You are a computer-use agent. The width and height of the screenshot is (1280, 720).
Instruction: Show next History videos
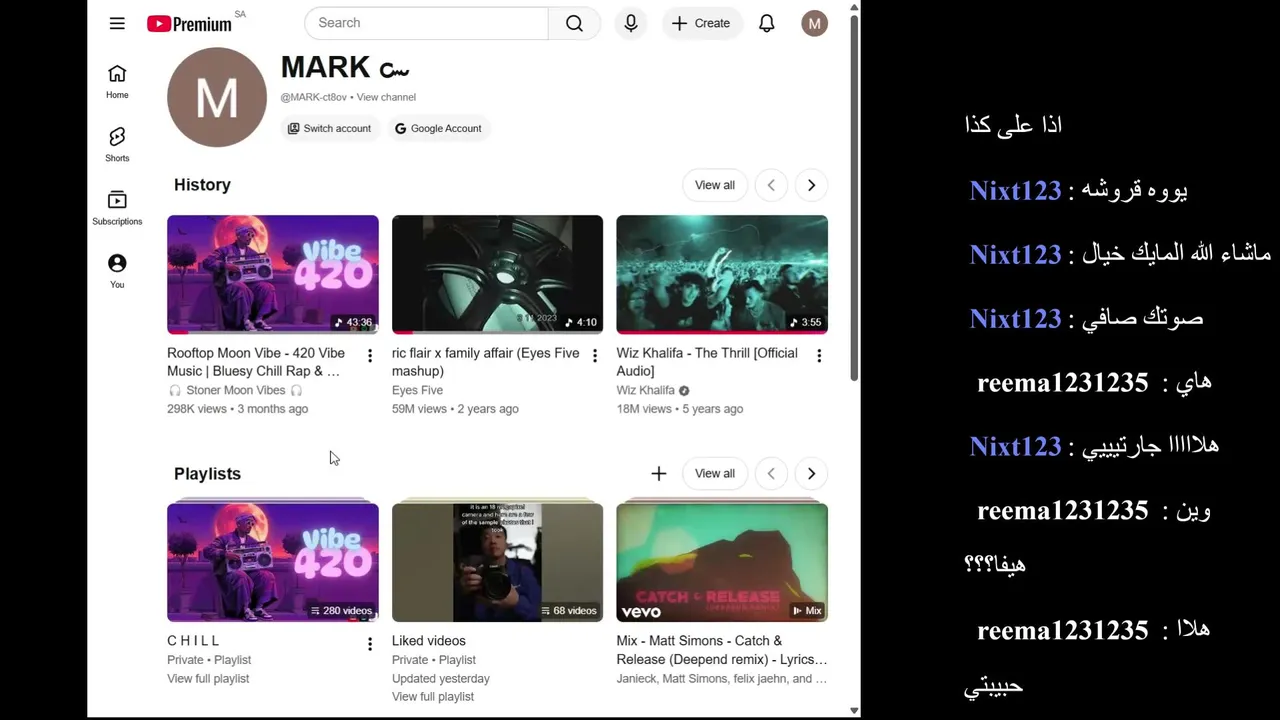point(811,185)
